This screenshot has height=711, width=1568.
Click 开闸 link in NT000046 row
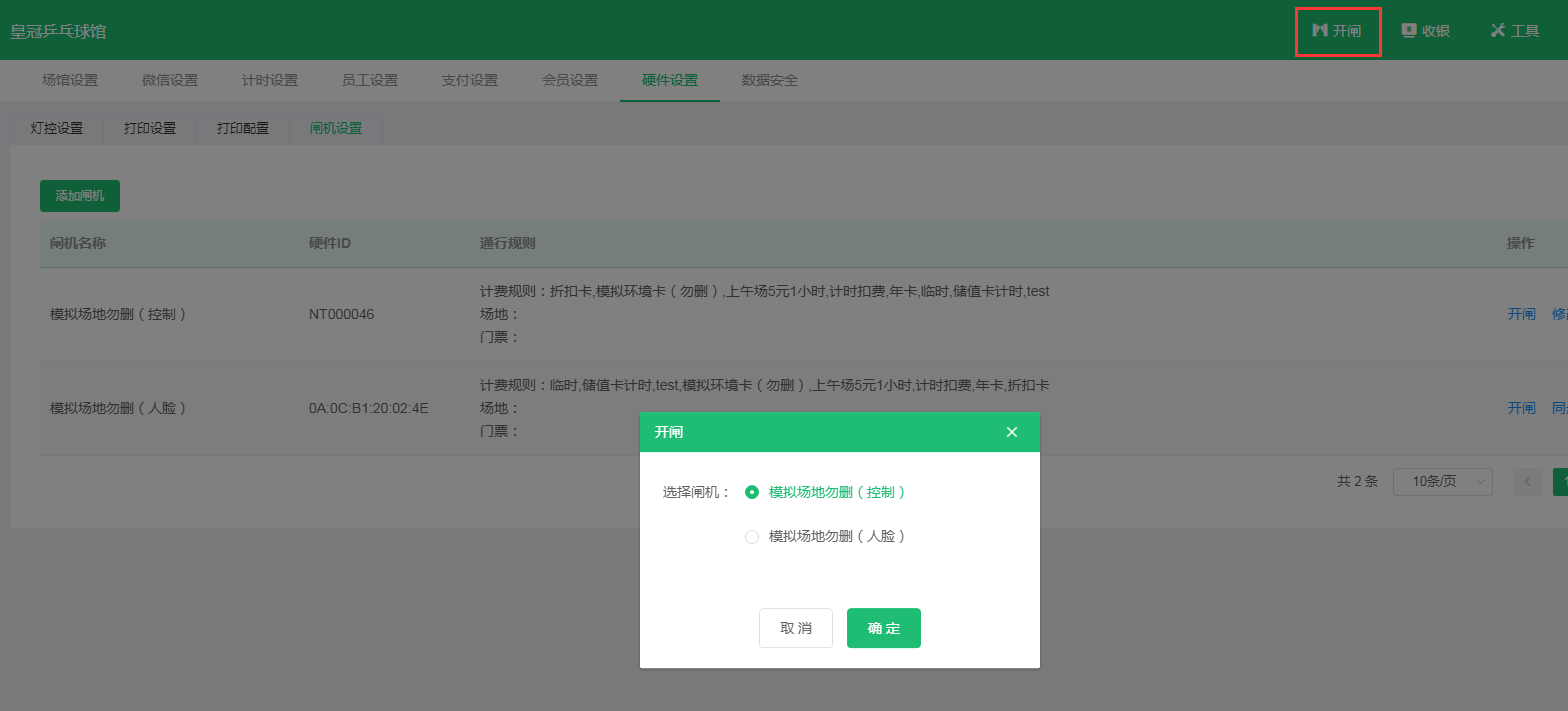(1521, 314)
